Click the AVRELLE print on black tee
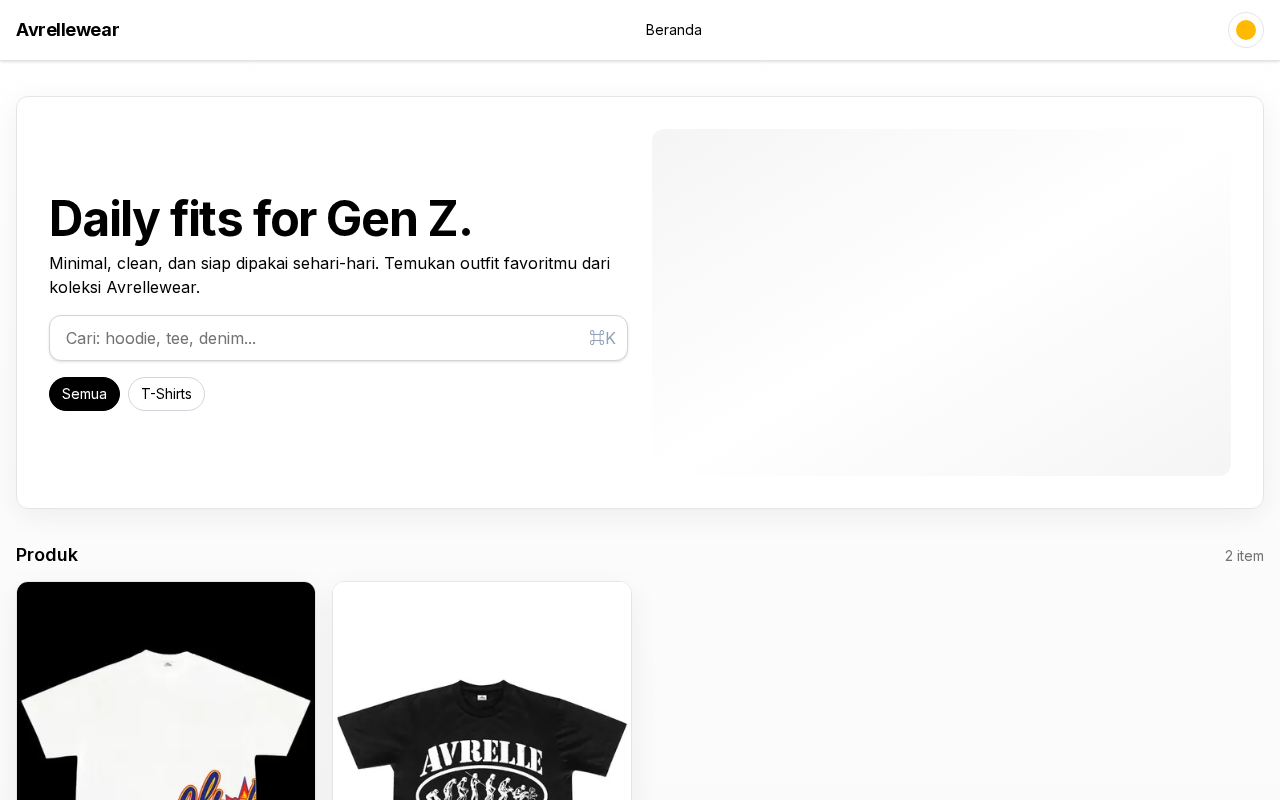This screenshot has width=1280, height=800. [481, 759]
